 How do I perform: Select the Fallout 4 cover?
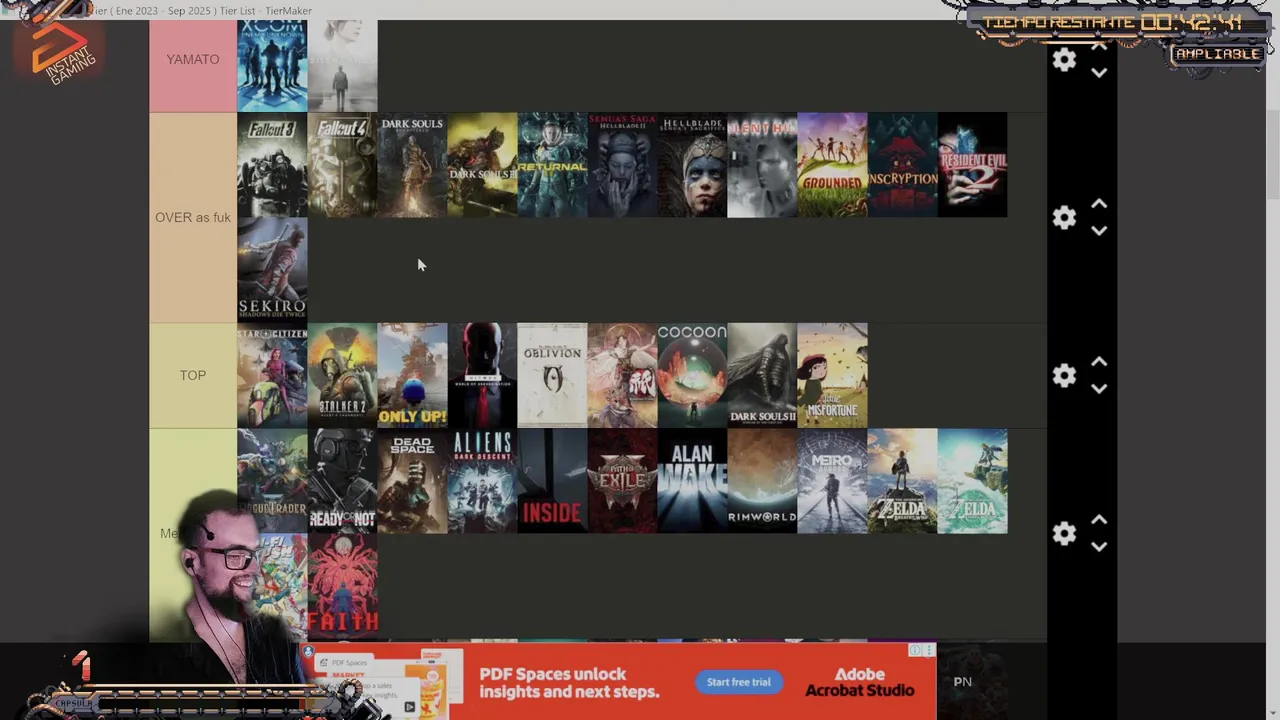point(342,165)
